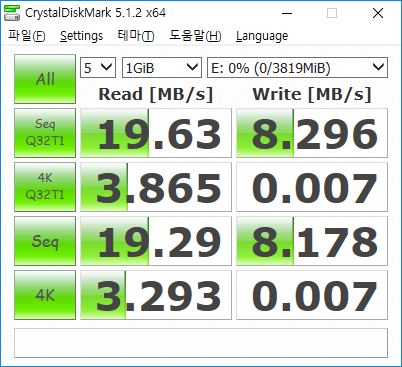Expand the test count dropdown showing 5
This screenshot has height=367, width=402.
pos(98,68)
